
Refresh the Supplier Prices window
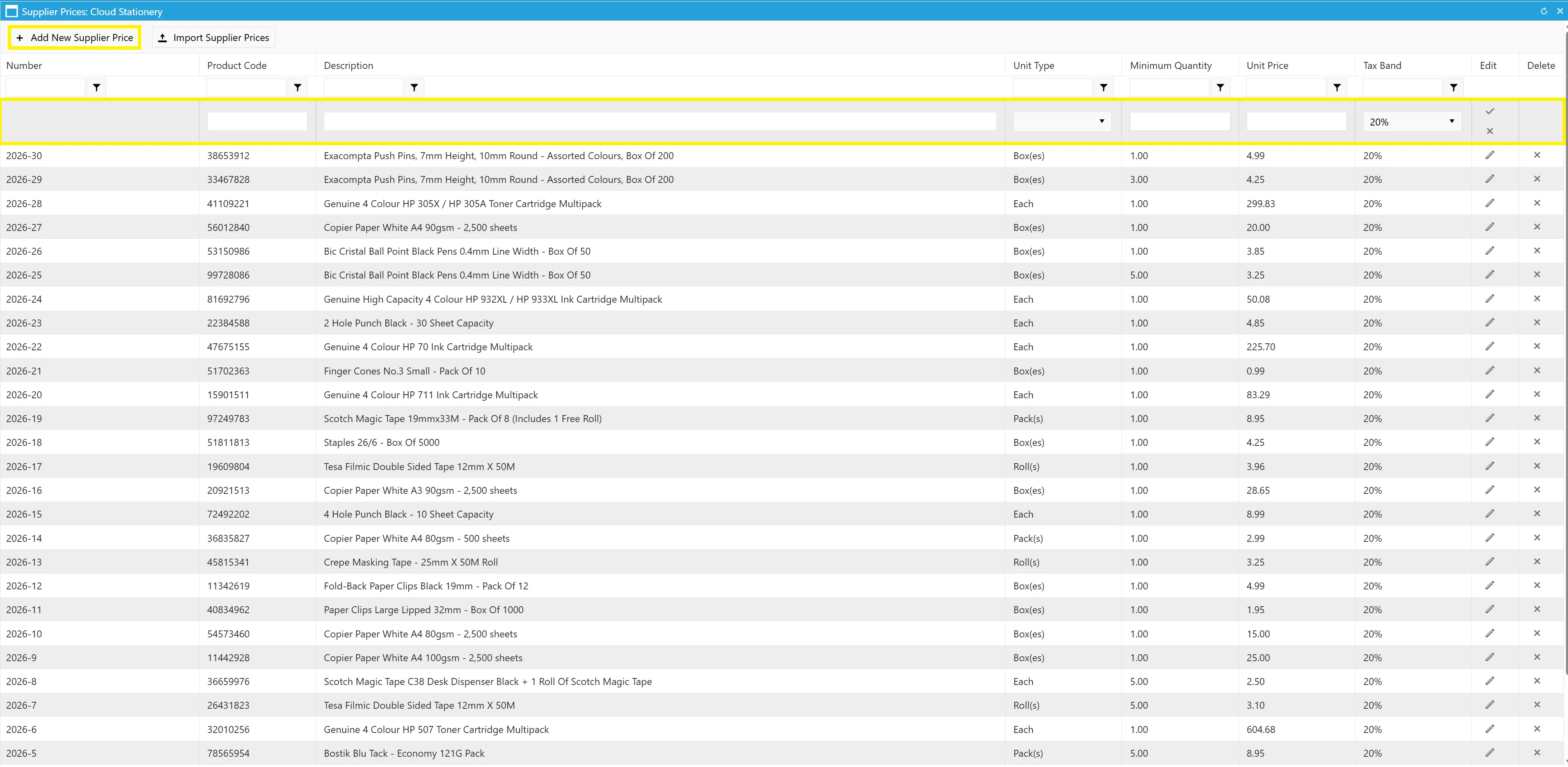click(x=1544, y=11)
